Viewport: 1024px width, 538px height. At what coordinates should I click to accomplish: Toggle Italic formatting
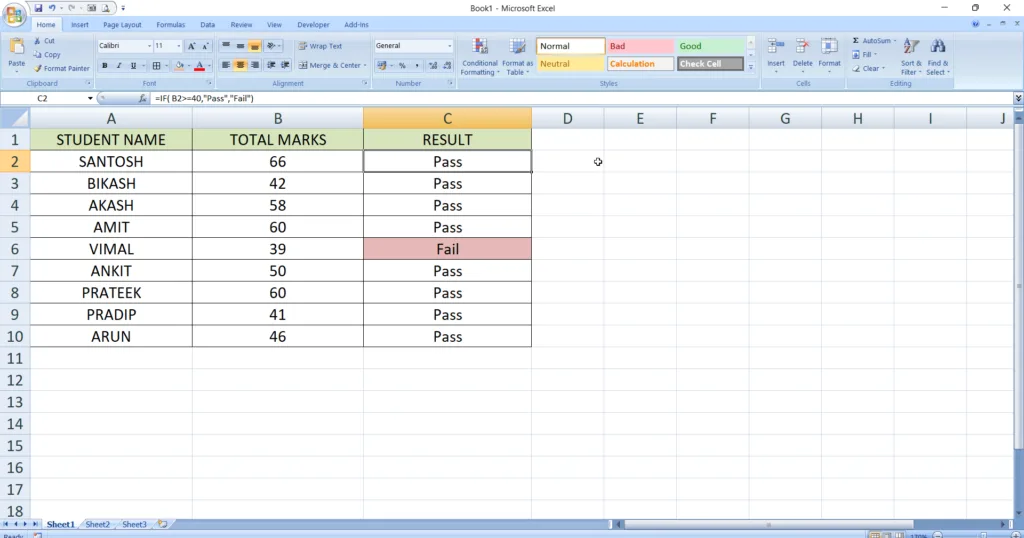coord(119,65)
